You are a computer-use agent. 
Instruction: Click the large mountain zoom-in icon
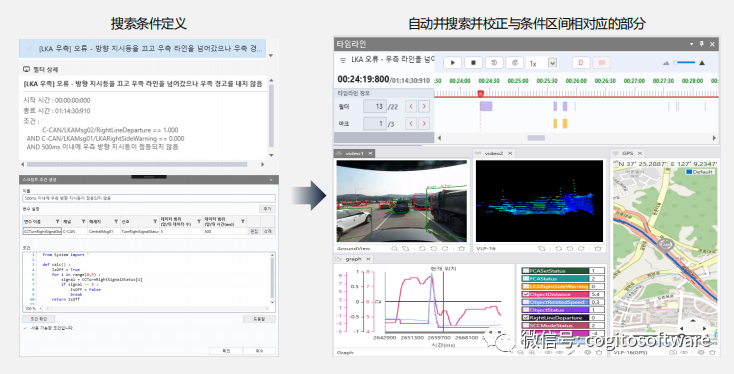[x=702, y=63]
